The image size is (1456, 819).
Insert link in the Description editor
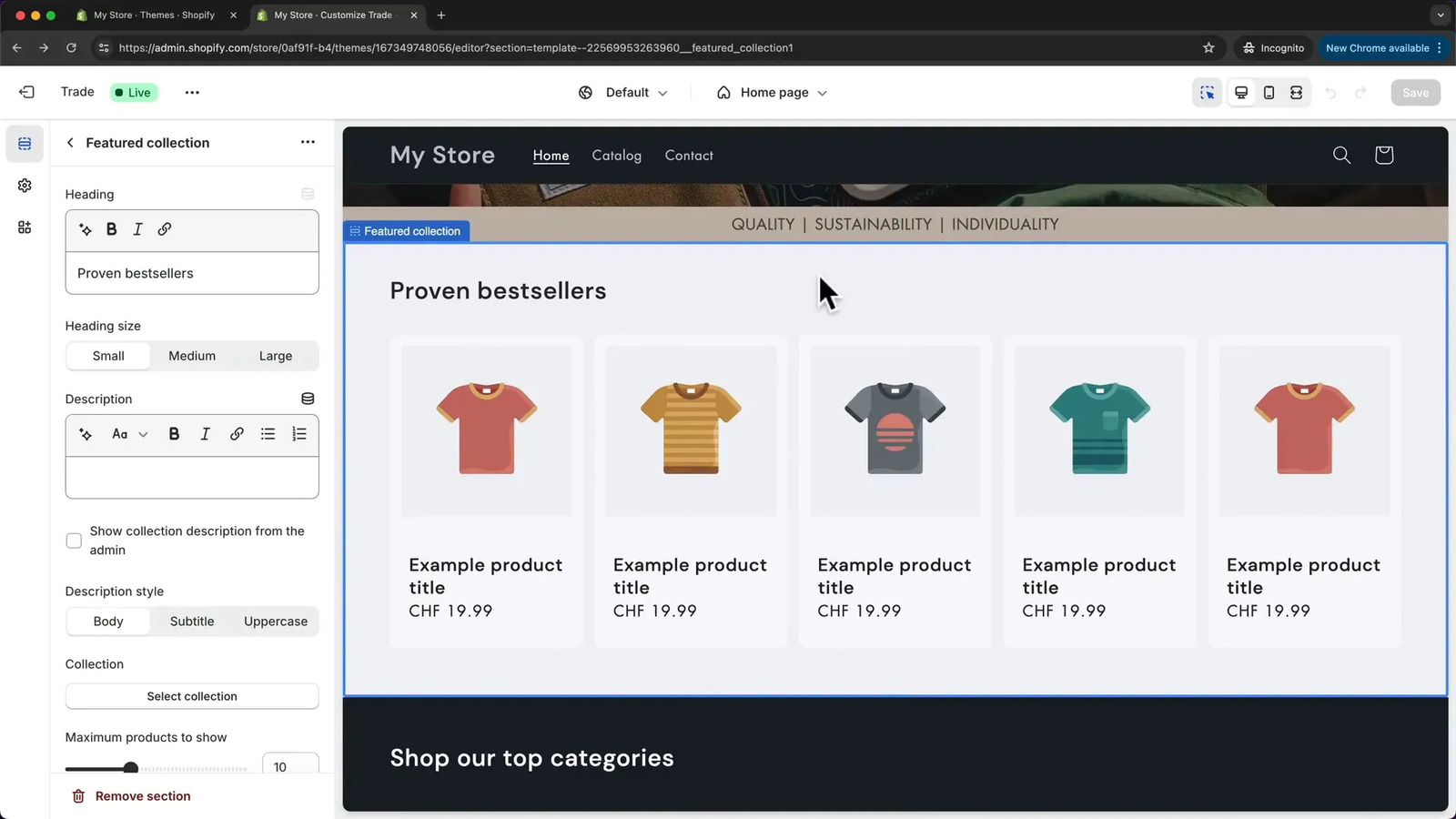tap(237, 434)
